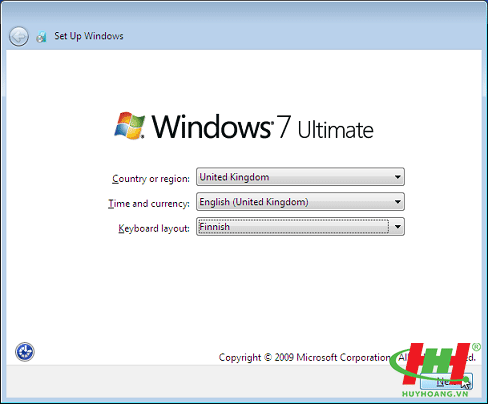Click the Set Up Windows title text
Screen dimensions: 488x404
(x=89, y=36)
